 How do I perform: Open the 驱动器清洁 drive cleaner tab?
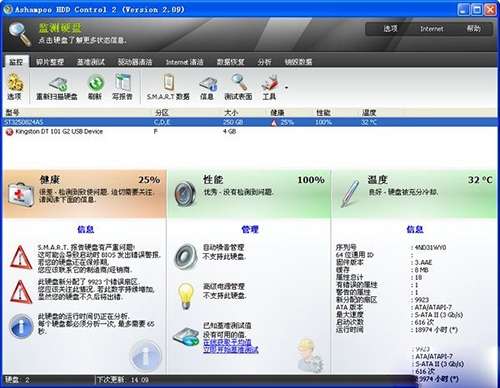click(x=135, y=62)
